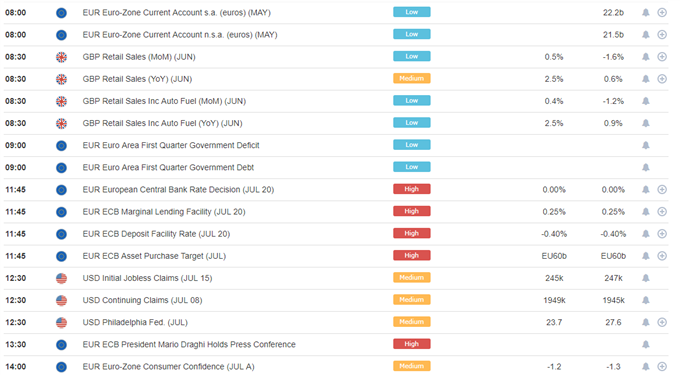This screenshot has height=375, width=680.
Task: Expand details for USD Philadelphia Fed row
Action: (662, 322)
